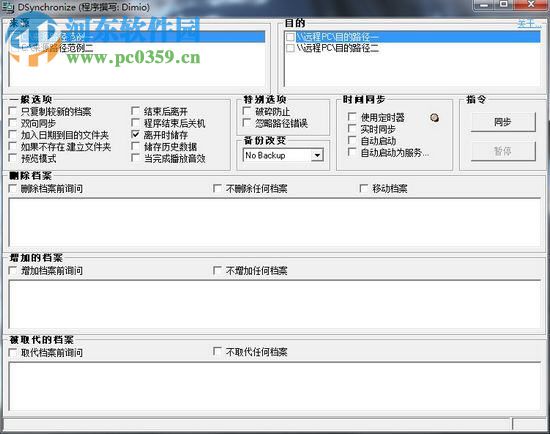
Task: Toggle 自动启动 checkbox
Action: pyautogui.click(x=352, y=140)
